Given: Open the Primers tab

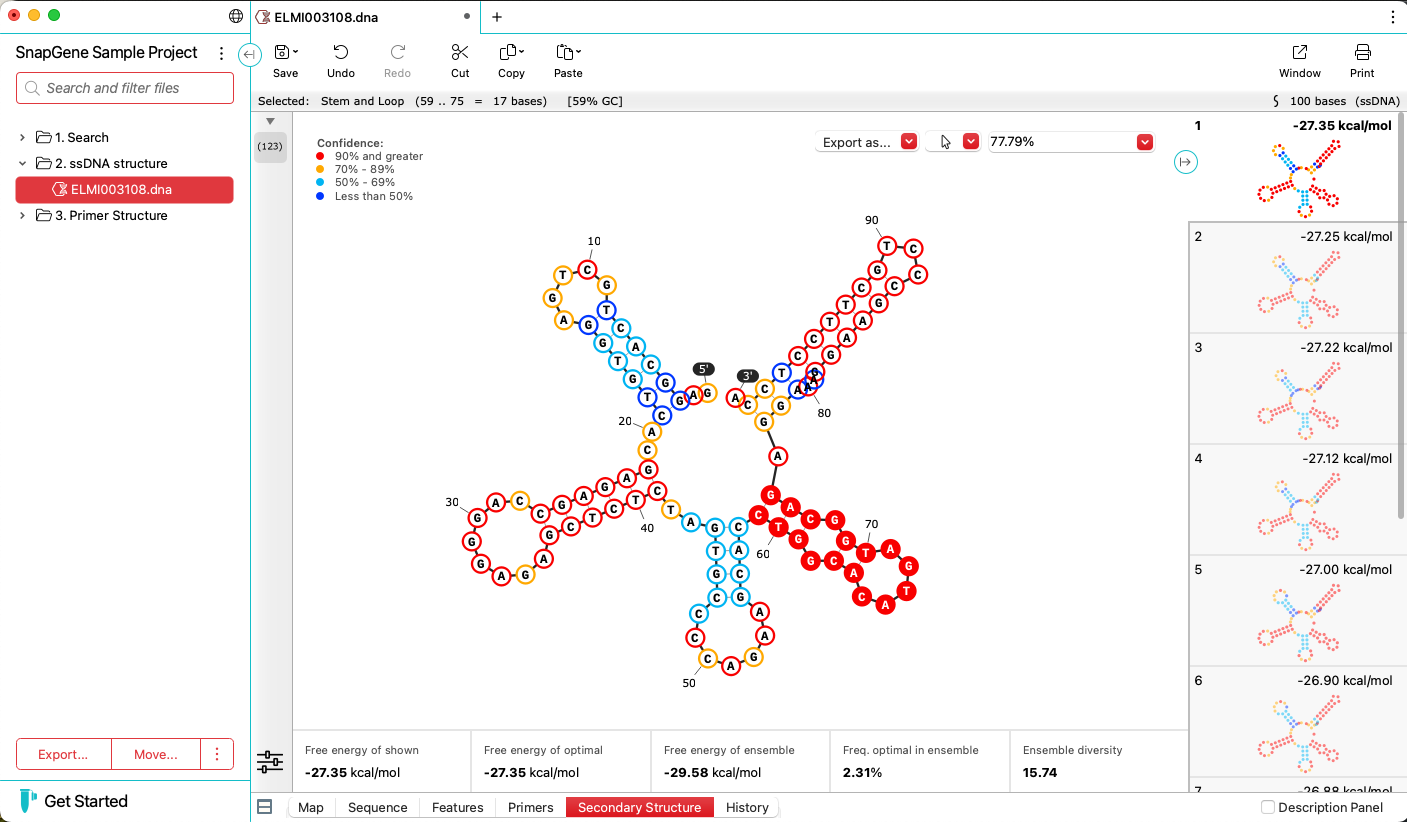Looking at the screenshot, I should click(x=531, y=807).
